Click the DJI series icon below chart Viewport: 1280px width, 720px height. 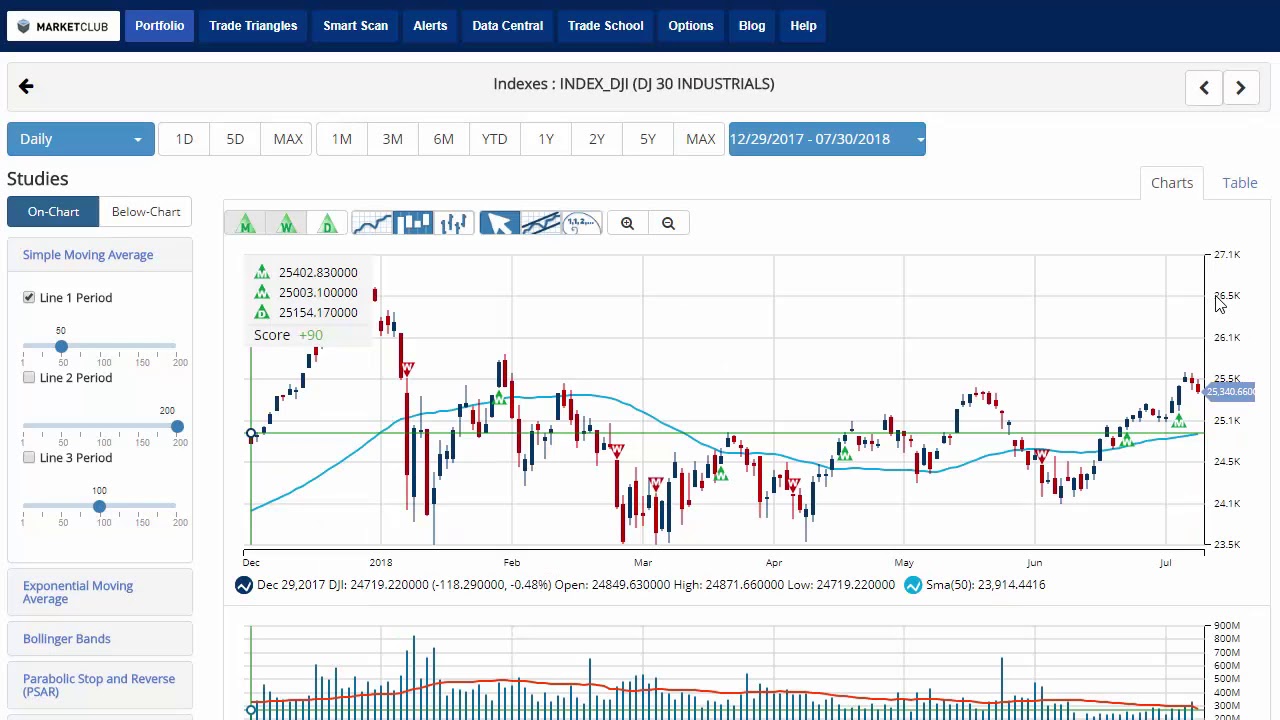[244, 585]
